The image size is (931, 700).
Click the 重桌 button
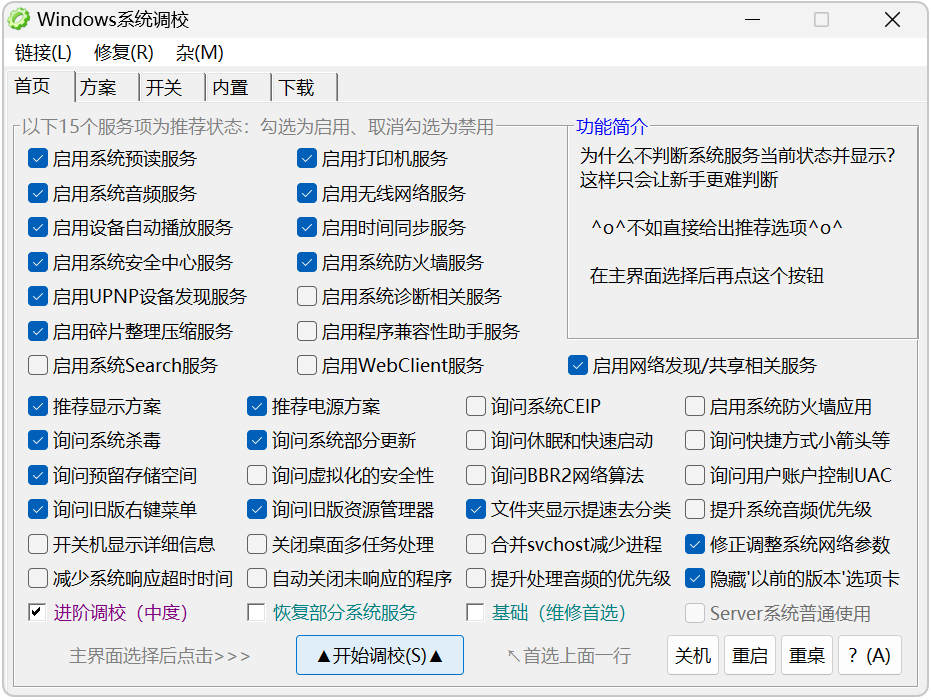click(x=807, y=655)
